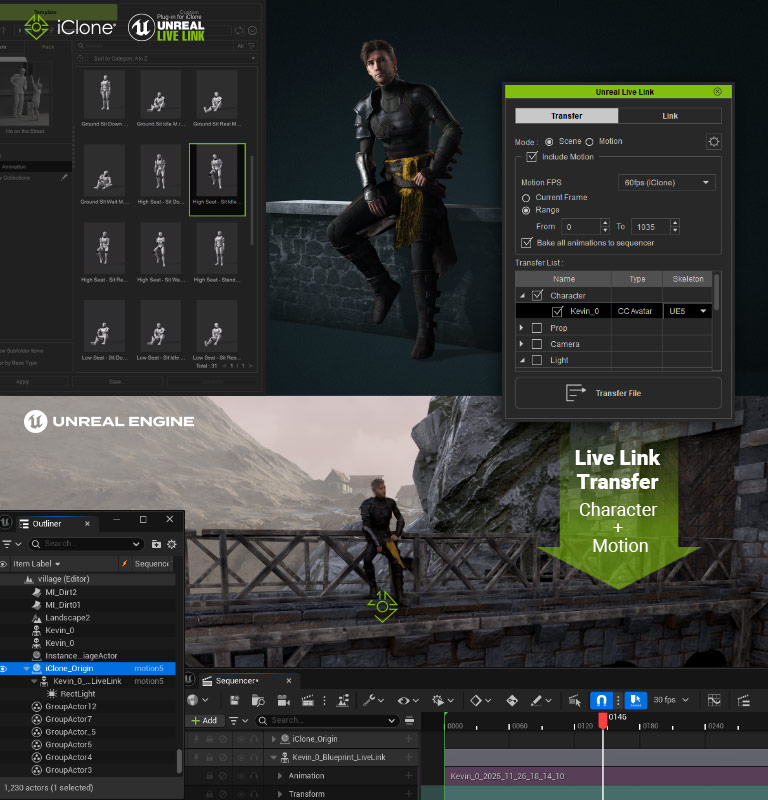
Task: Click the Transfer File button
Action: tap(618, 393)
